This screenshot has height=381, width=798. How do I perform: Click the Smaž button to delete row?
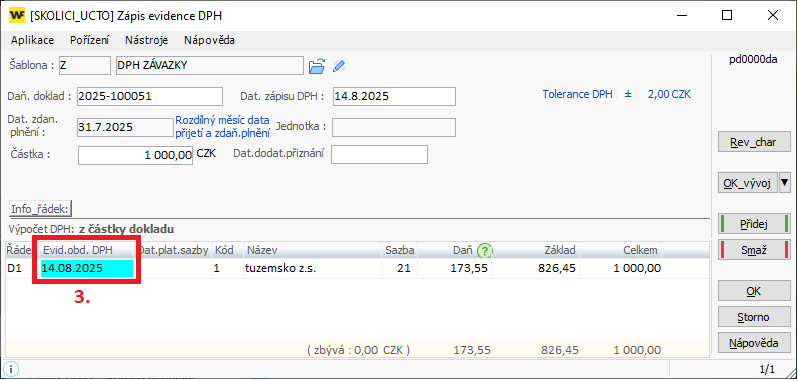click(x=754, y=250)
